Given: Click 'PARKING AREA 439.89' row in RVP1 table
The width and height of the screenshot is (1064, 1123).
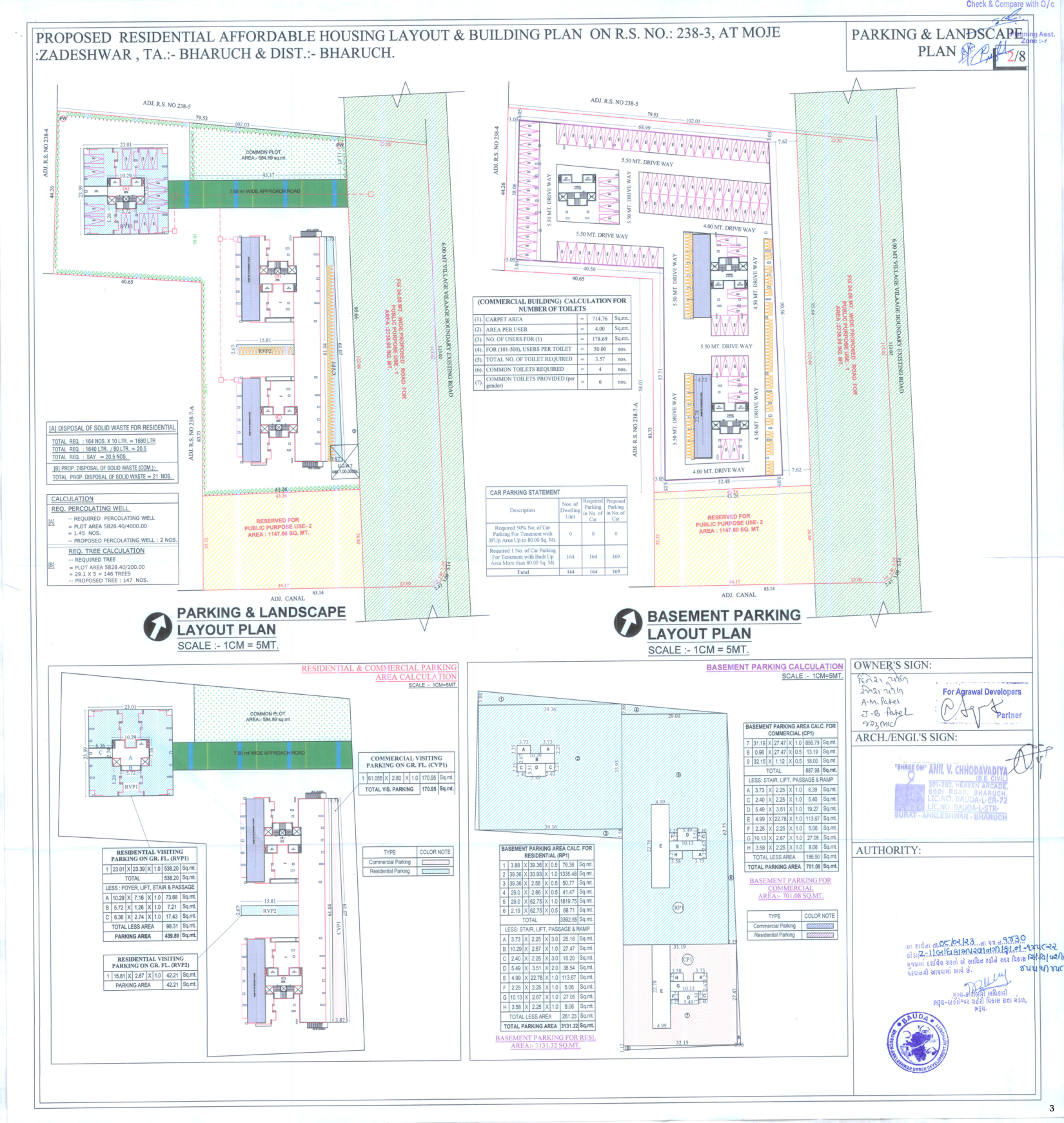Looking at the screenshot, I should [x=150, y=936].
